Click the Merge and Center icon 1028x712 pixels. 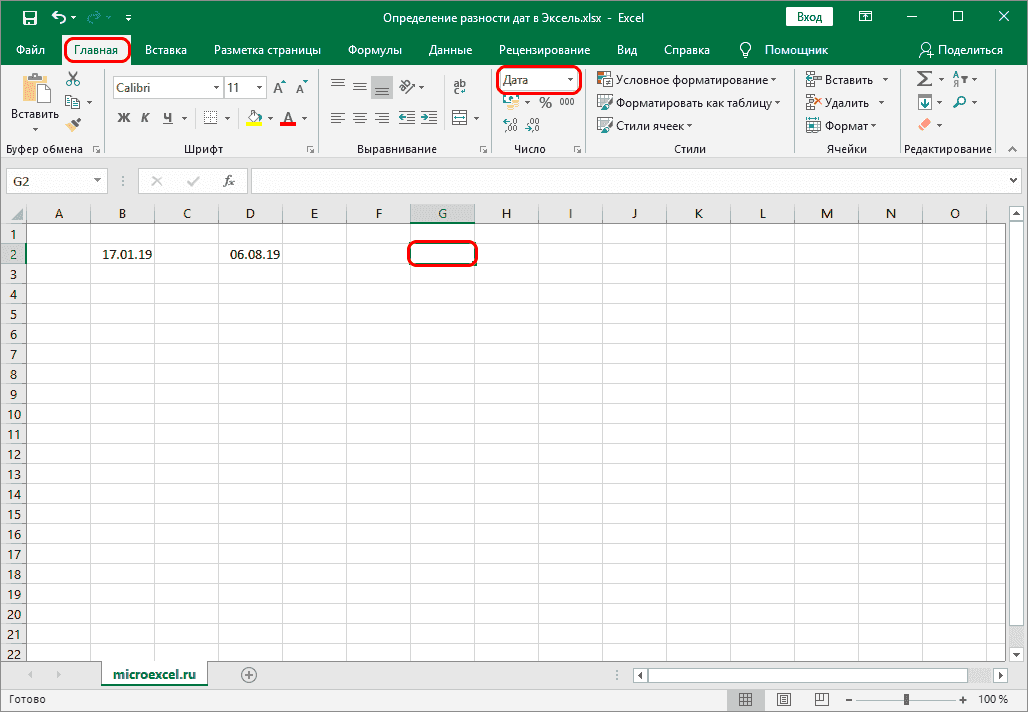click(x=460, y=118)
